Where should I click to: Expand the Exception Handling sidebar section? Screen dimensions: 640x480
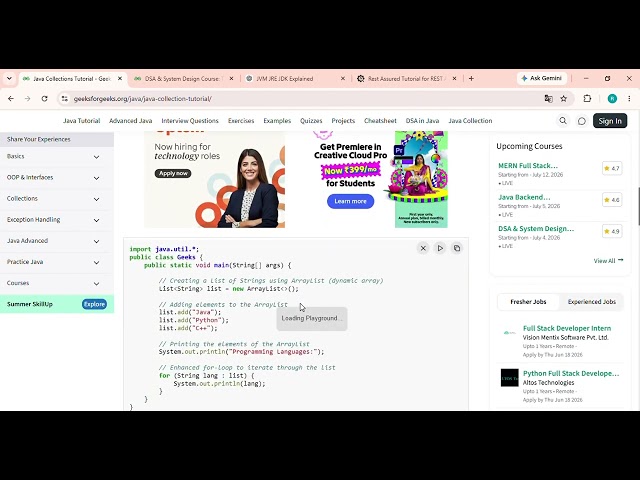pyautogui.click(x=57, y=220)
